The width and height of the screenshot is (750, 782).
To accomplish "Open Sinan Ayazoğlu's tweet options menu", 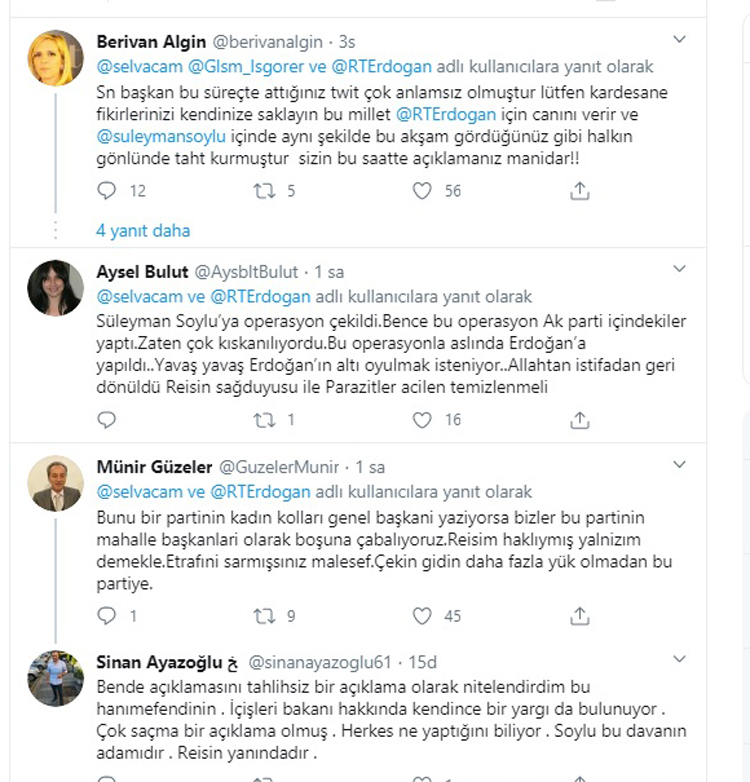I will [680, 660].
